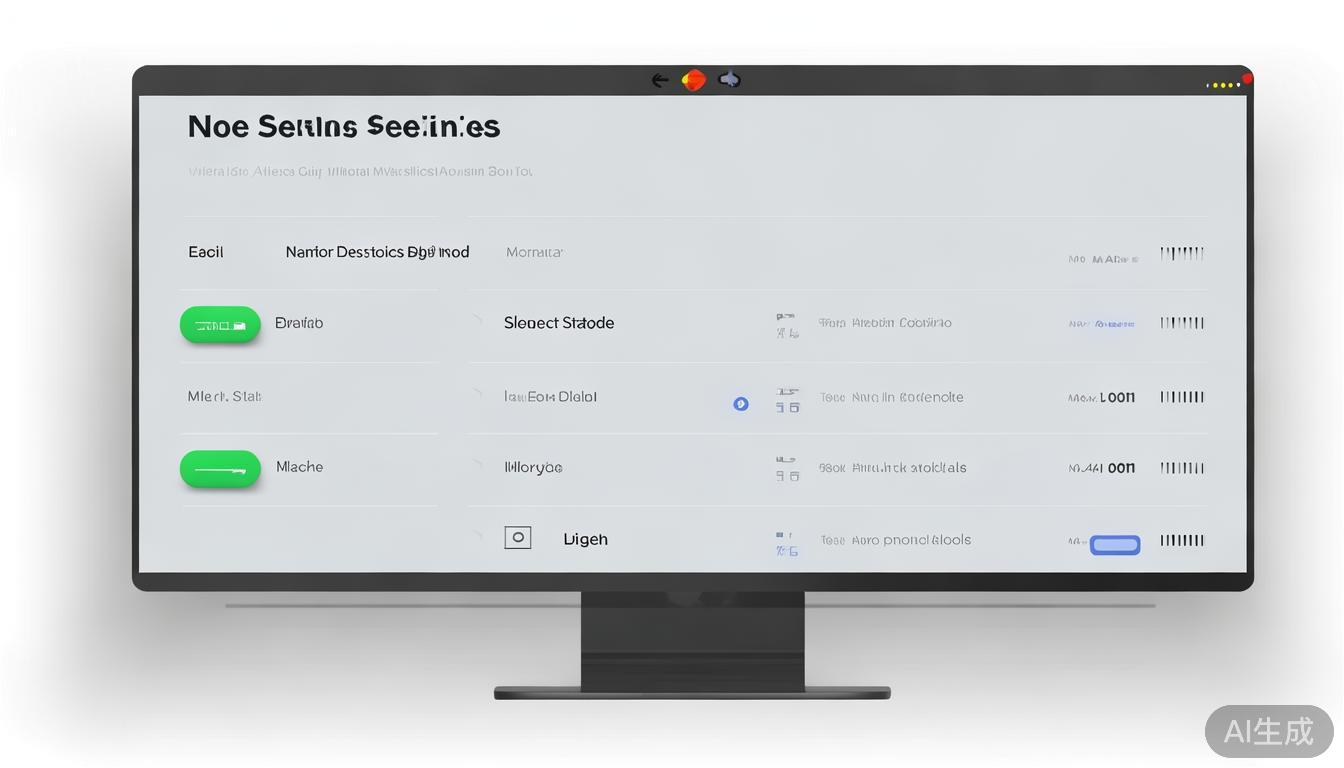Screen dimensions: 1344x768
Task: Expand the chevron beside the Illoryae row
Action: click(x=478, y=465)
